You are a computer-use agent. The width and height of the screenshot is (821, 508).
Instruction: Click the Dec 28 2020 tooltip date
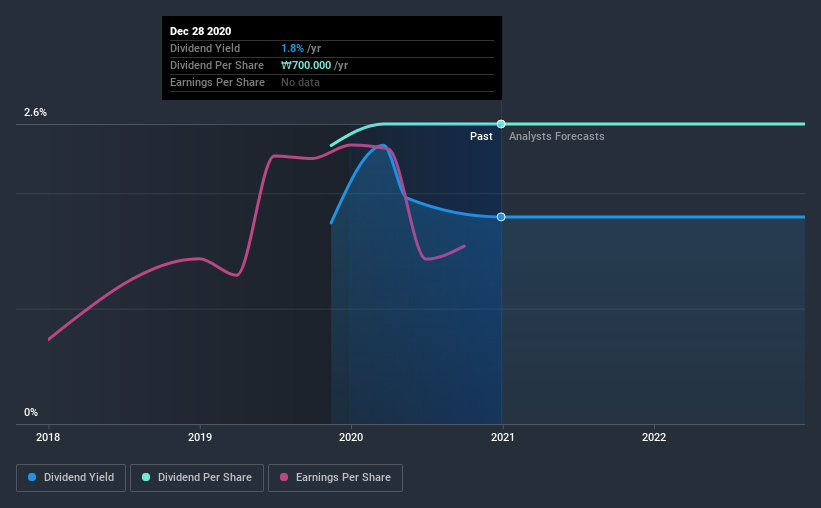[x=201, y=31]
